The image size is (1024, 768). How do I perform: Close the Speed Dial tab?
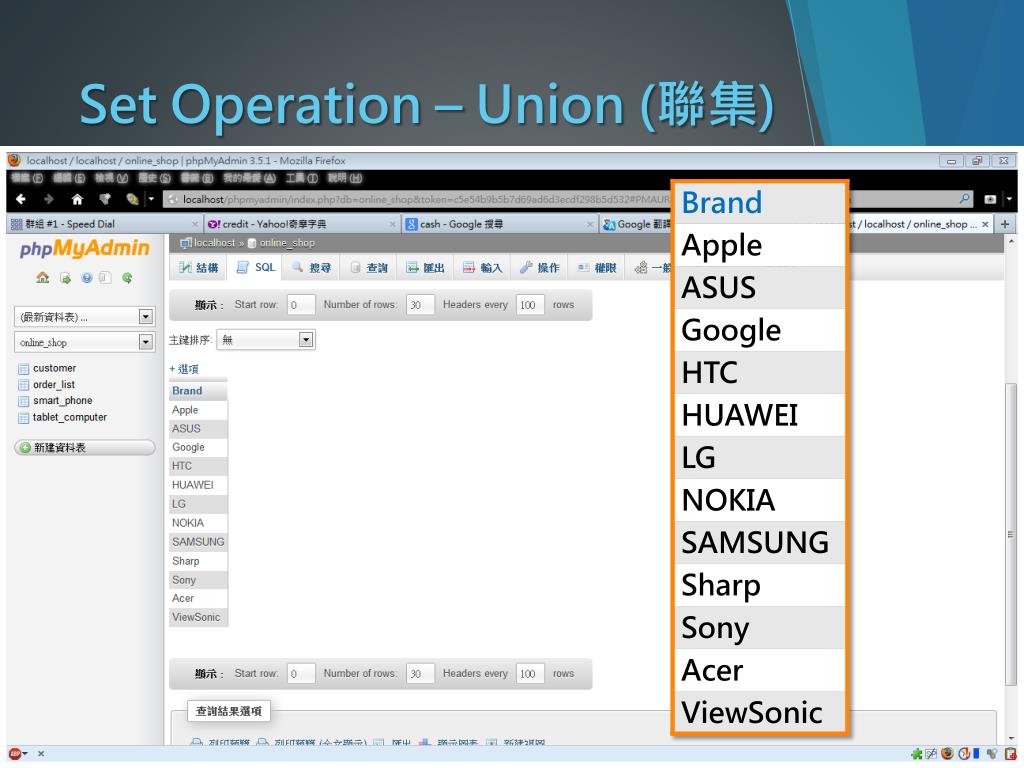[195, 224]
